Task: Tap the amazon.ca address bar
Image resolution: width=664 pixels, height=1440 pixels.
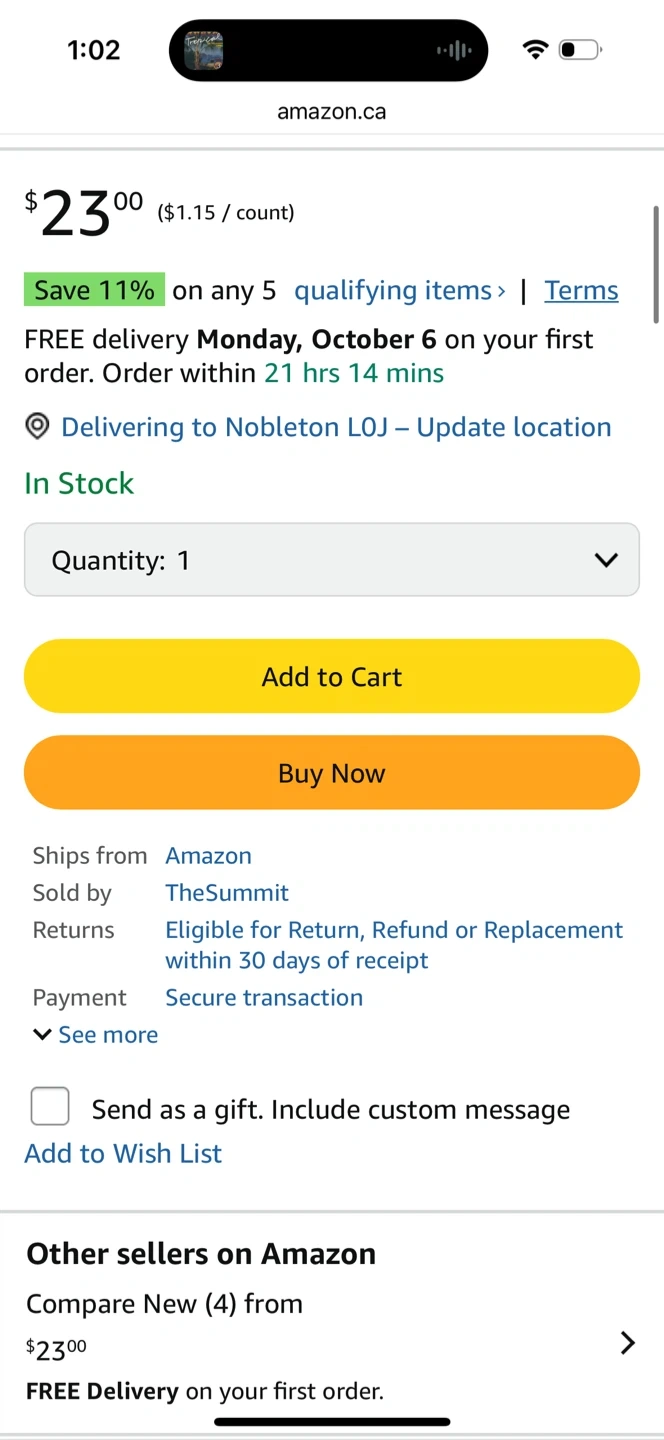Action: 332,112
